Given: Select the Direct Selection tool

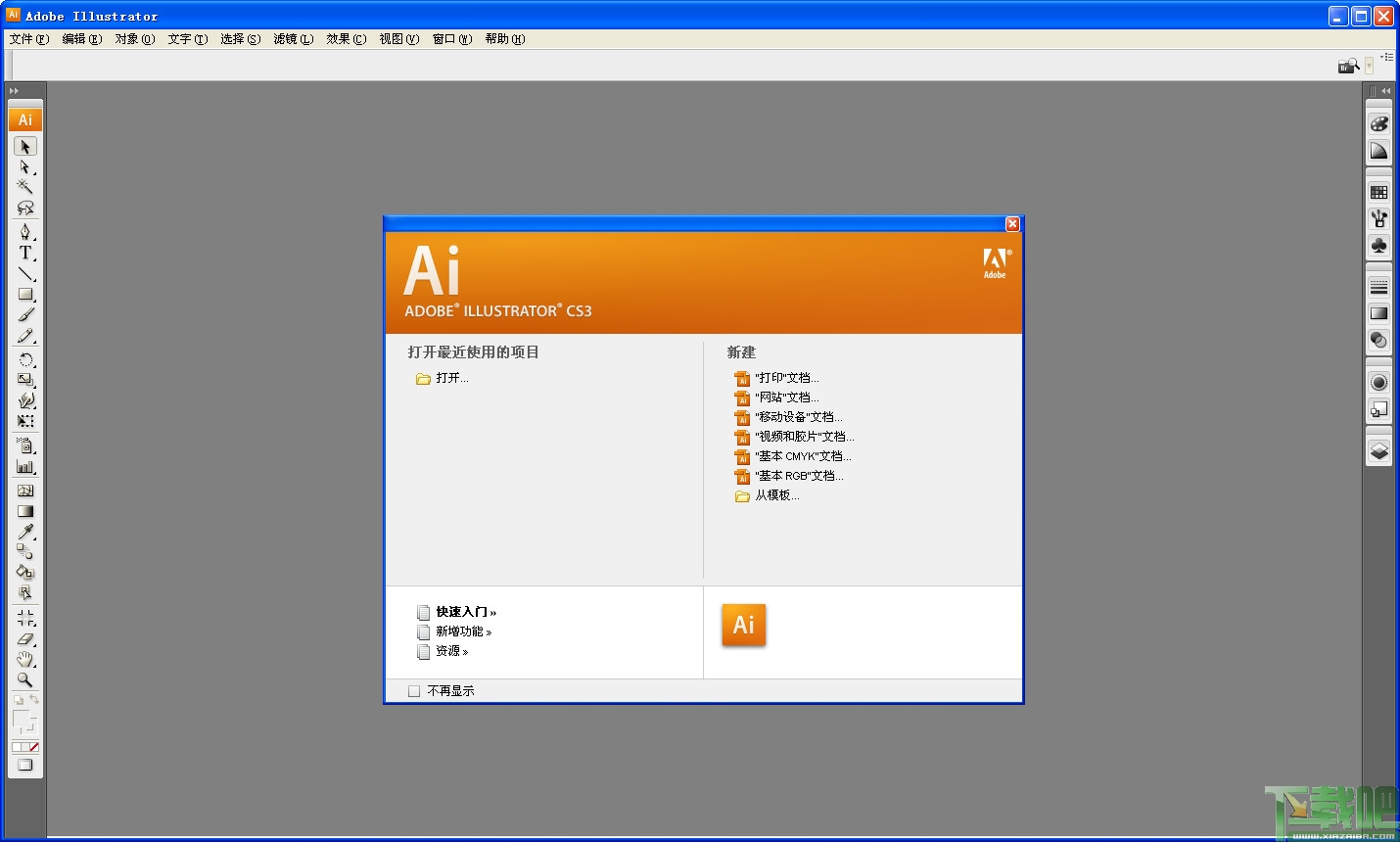Looking at the screenshot, I should point(25,166).
